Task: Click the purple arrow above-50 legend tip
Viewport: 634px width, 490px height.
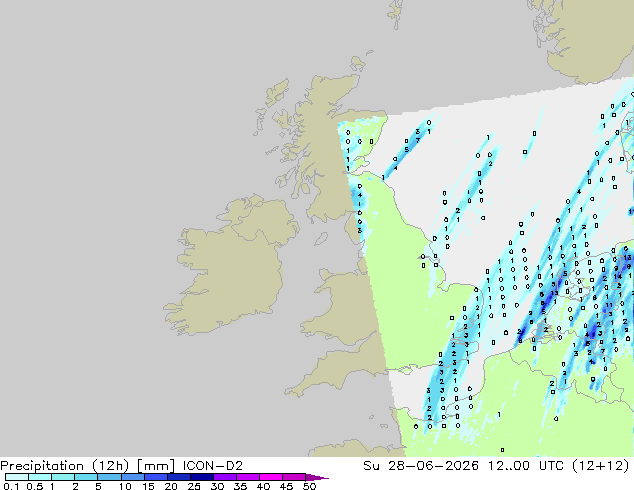Action: pyautogui.click(x=317, y=477)
